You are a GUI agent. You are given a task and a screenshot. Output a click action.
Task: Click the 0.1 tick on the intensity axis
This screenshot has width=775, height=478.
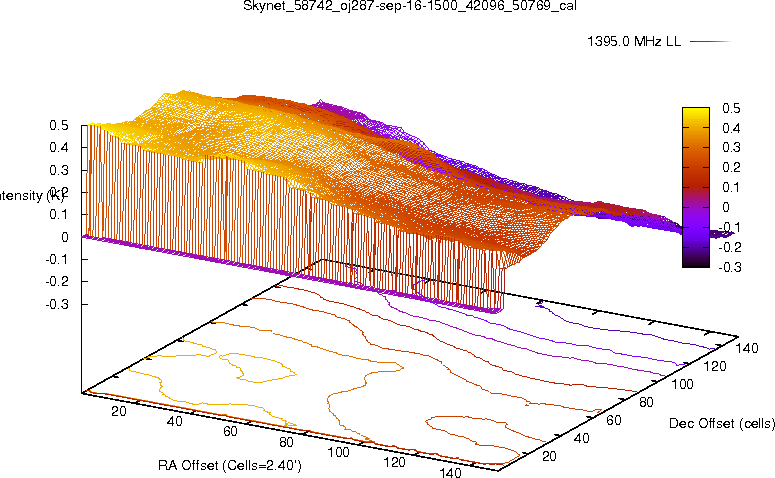[x=59, y=215]
